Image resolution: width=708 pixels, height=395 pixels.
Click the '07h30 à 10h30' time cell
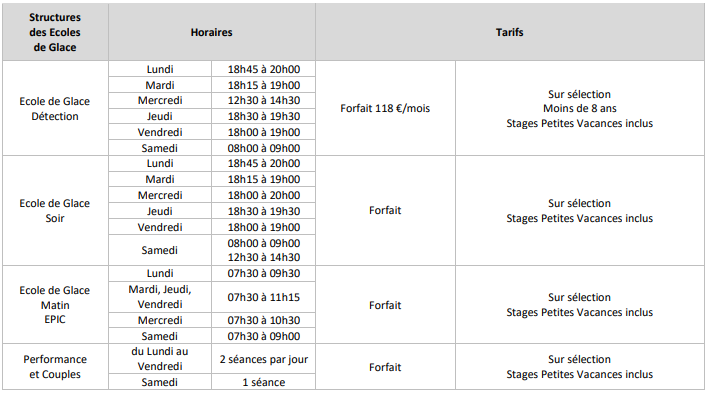tap(264, 320)
